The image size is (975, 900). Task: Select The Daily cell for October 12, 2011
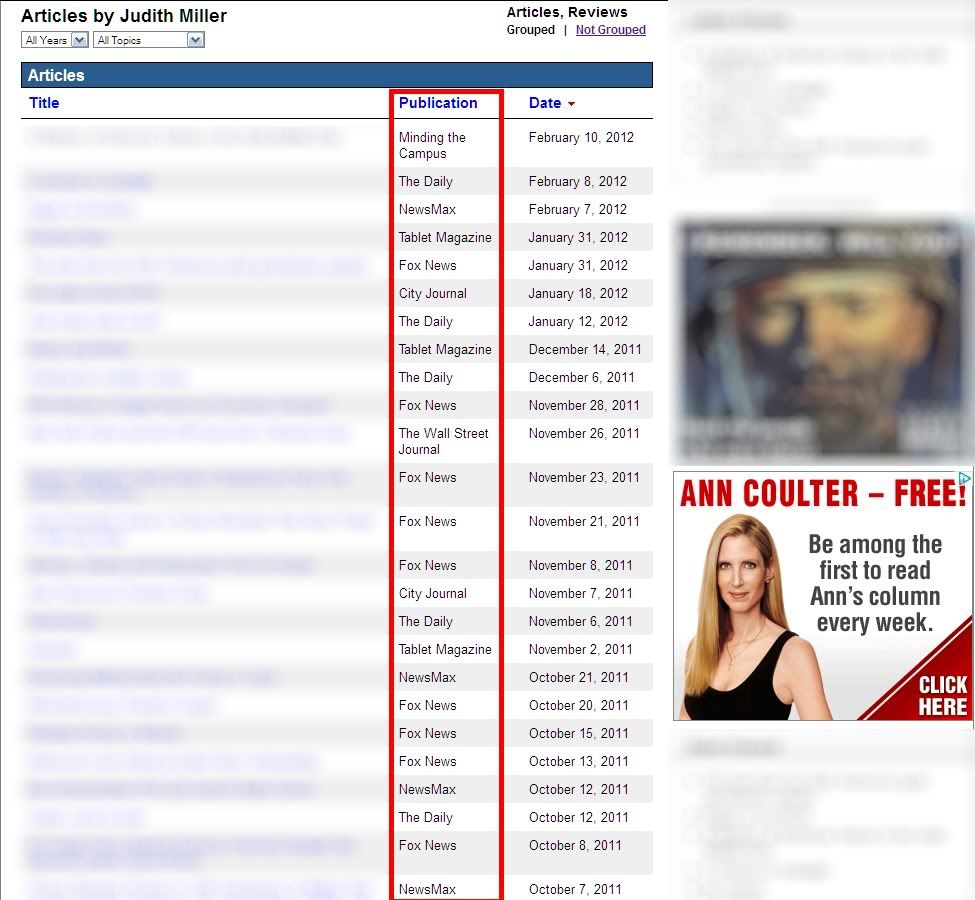(x=426, y=818)
